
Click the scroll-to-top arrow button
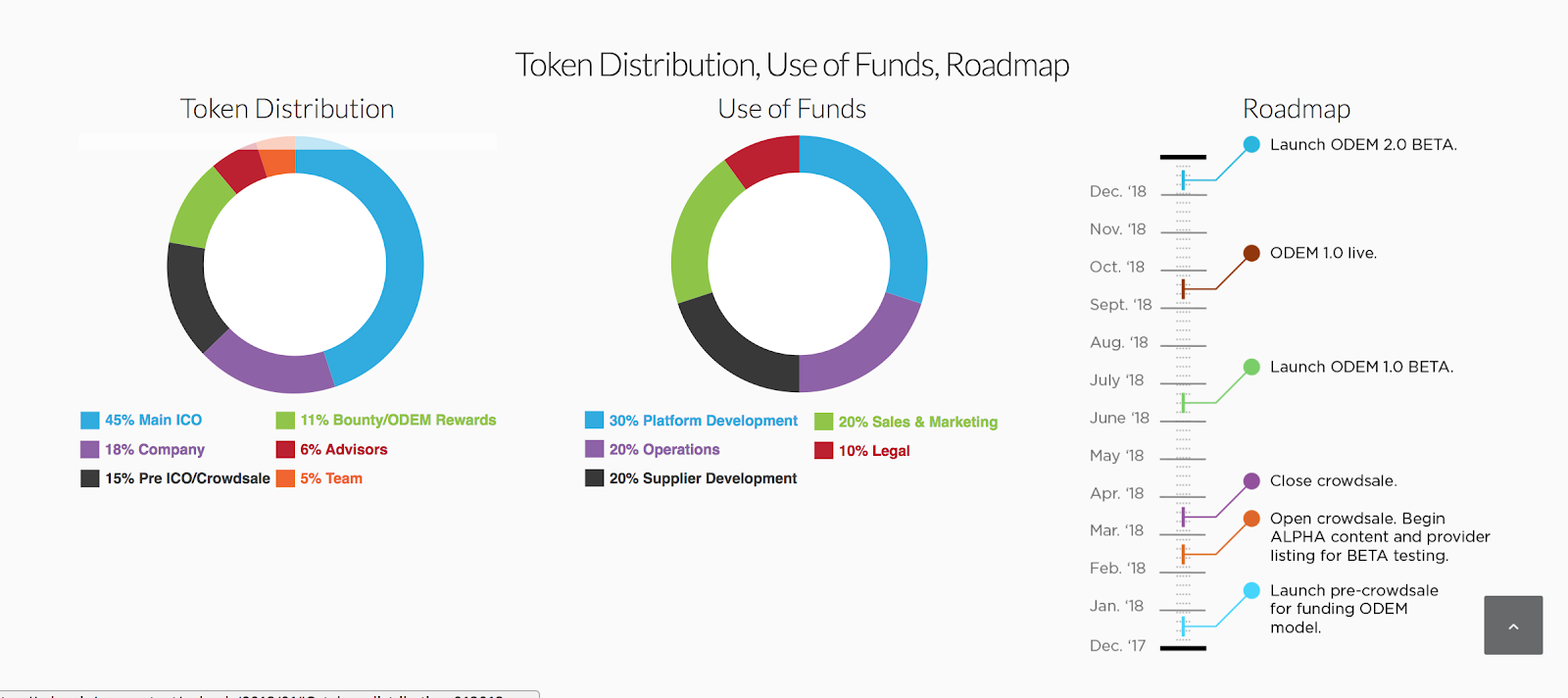point(1513,625)
